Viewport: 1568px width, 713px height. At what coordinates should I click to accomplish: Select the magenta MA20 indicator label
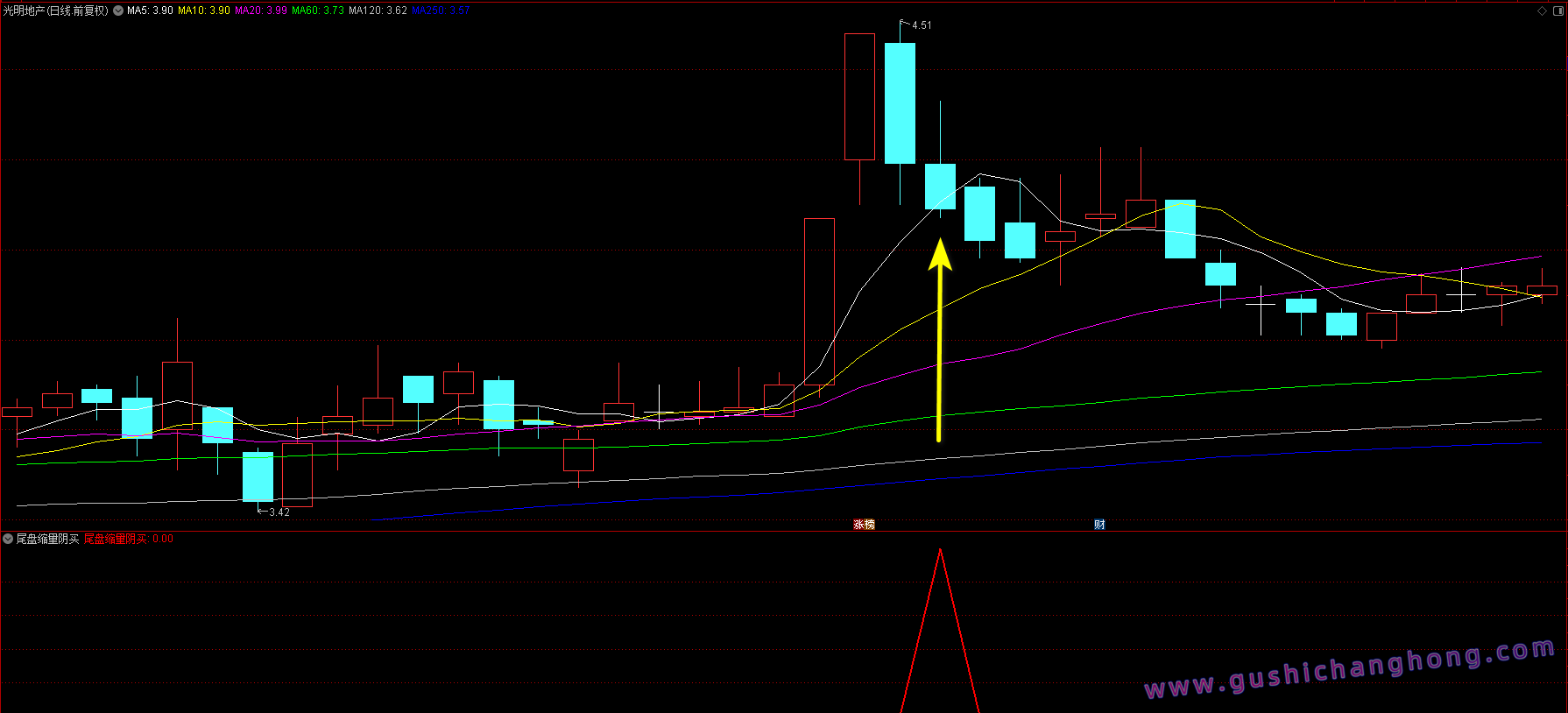tap(260, 11)
